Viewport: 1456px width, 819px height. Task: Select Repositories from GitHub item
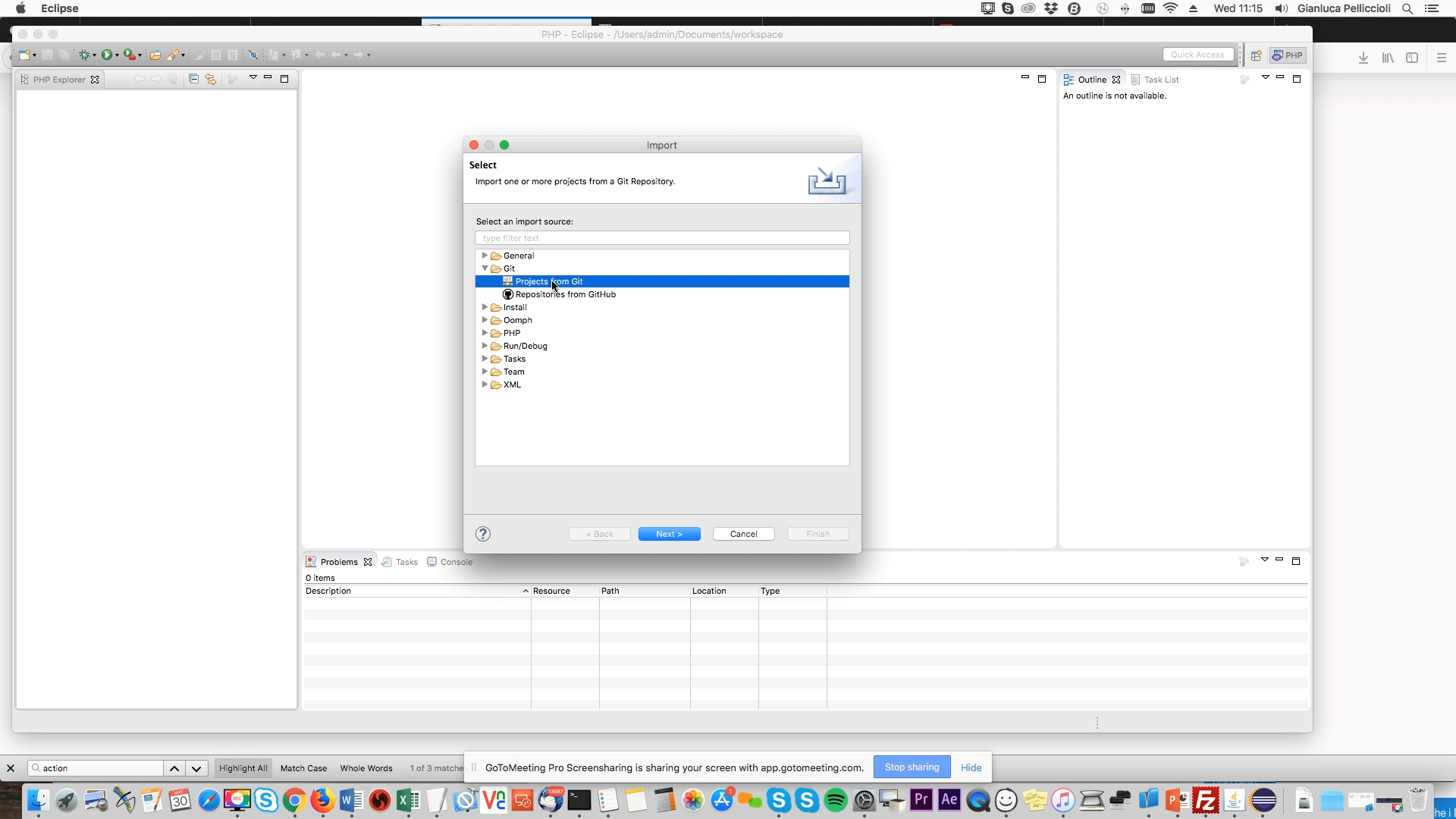pyautogui.click(x=565, y=294)
